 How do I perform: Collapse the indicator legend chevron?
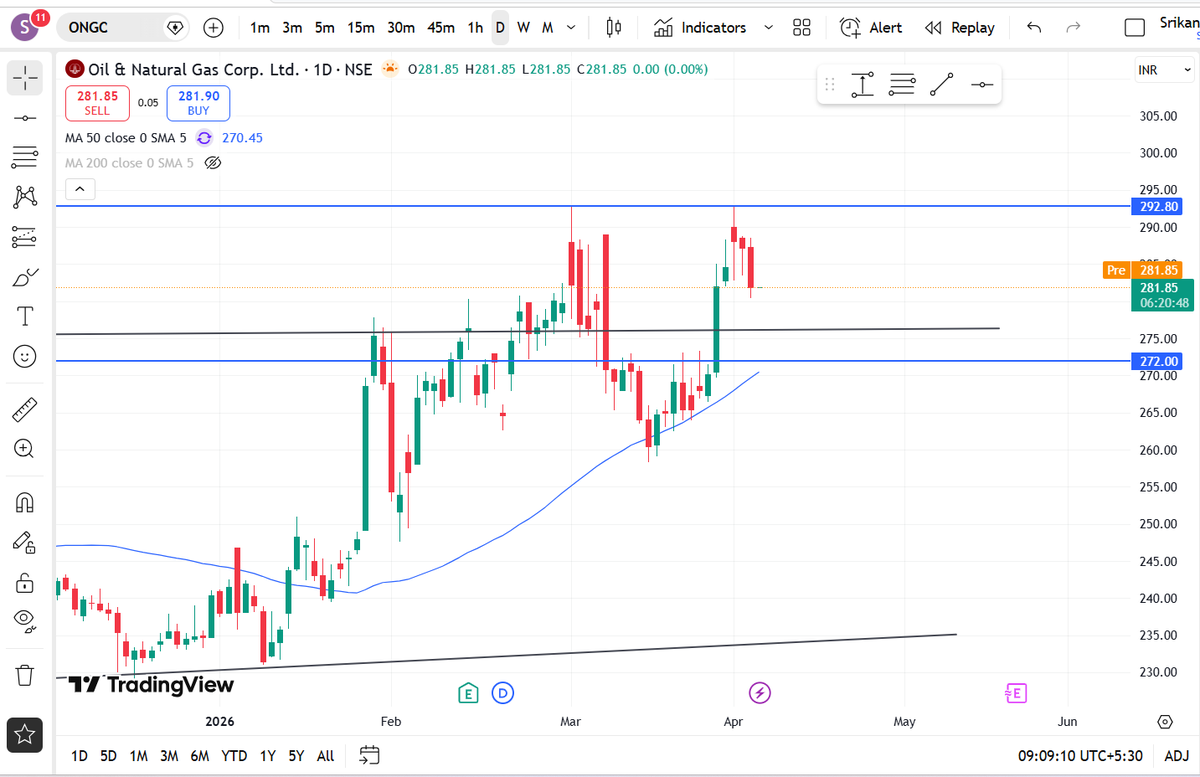[80, 188]
